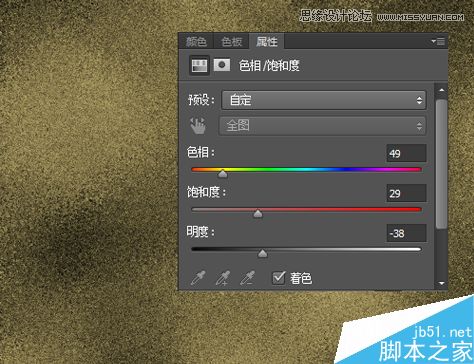Click the 色相/饱和度 panel title text

click(x=269, y=65)
